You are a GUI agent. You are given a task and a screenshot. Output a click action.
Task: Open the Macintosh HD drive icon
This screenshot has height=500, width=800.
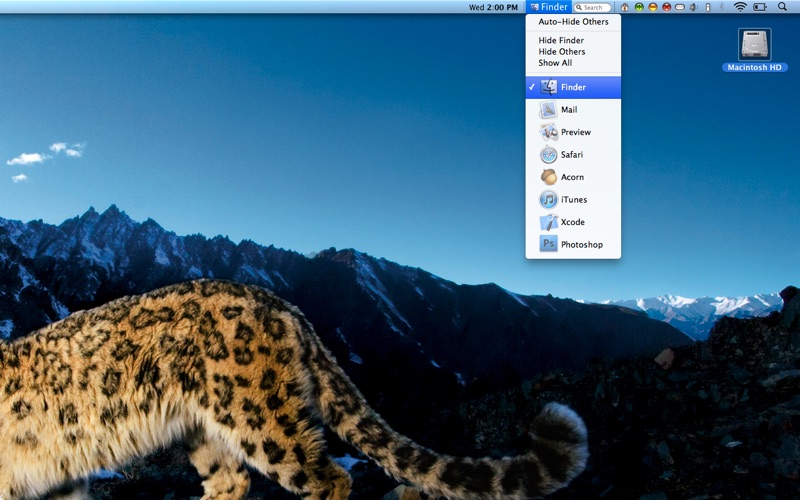pyautogui.click(x=754, y=45)
